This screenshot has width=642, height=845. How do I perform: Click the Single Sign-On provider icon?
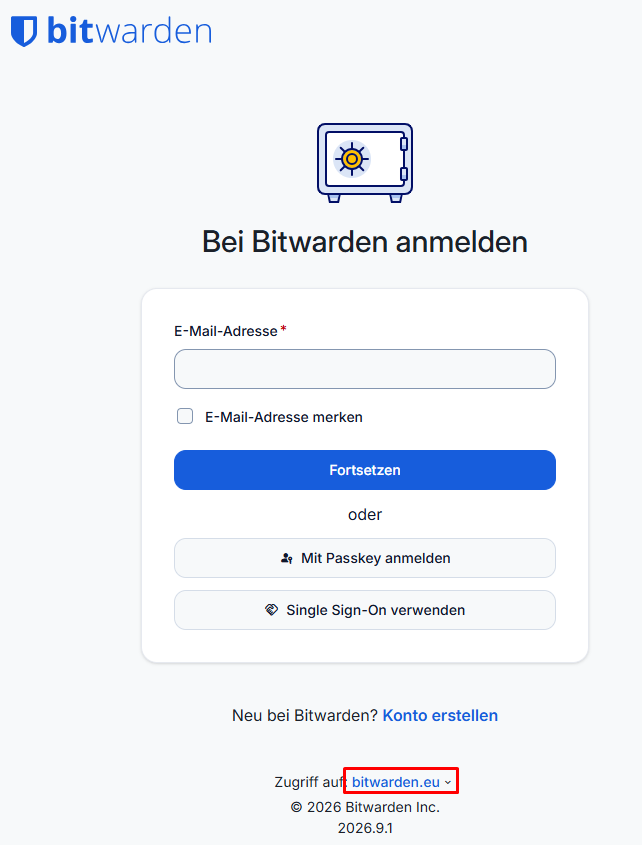click(x=272, y=610)
